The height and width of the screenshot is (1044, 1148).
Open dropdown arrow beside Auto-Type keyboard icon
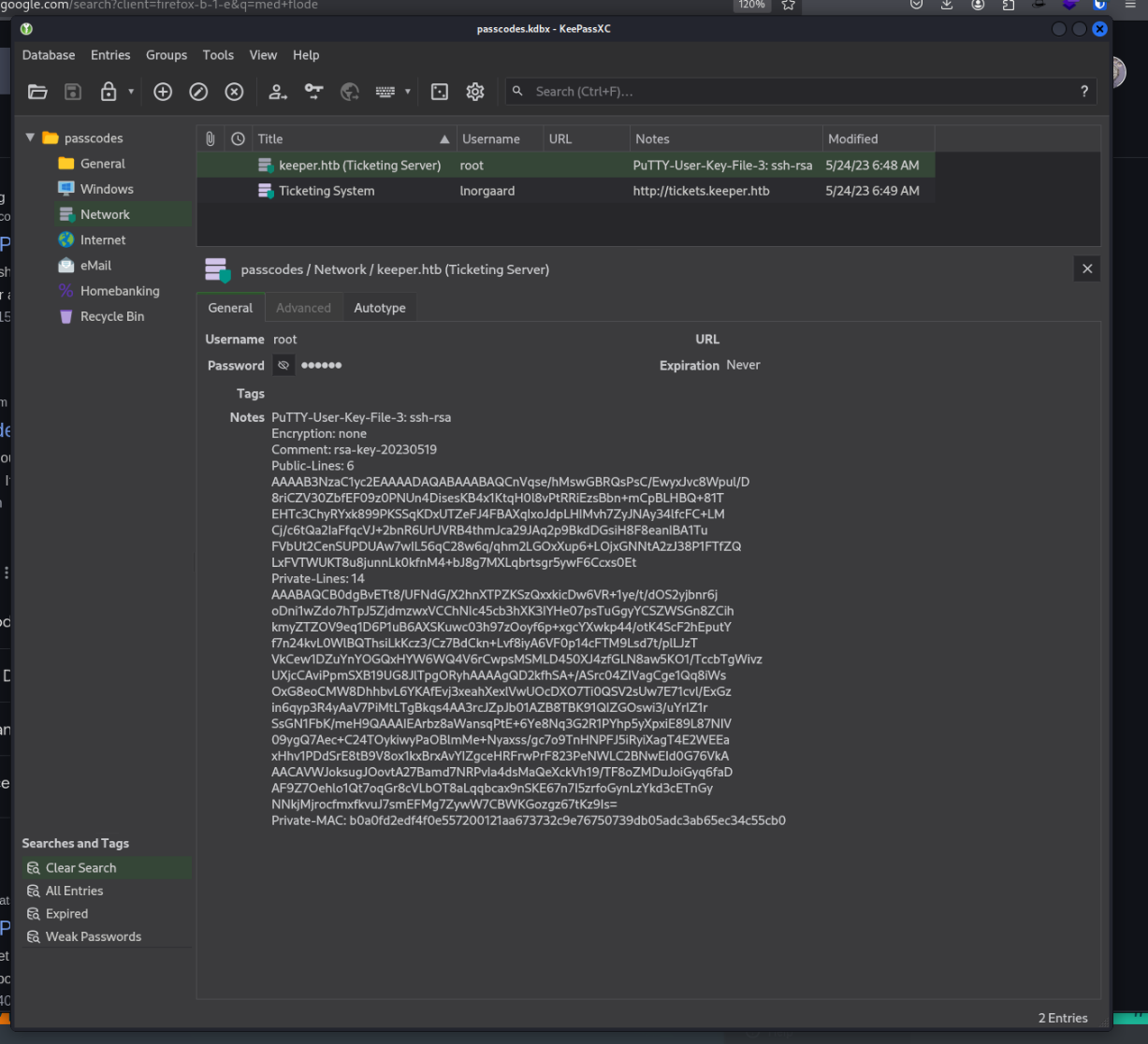click(407, 92)
